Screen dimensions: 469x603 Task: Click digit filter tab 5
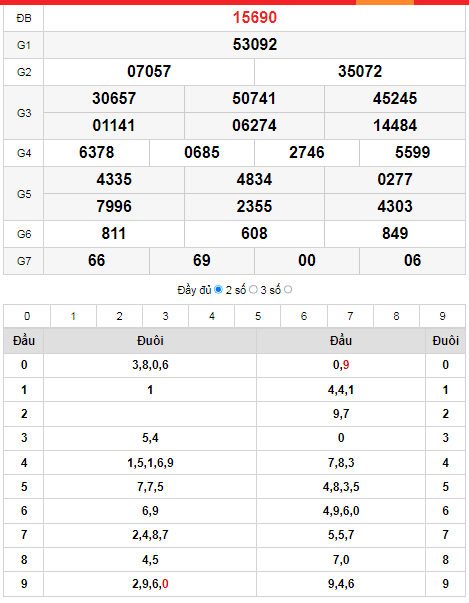pos(258,316)
